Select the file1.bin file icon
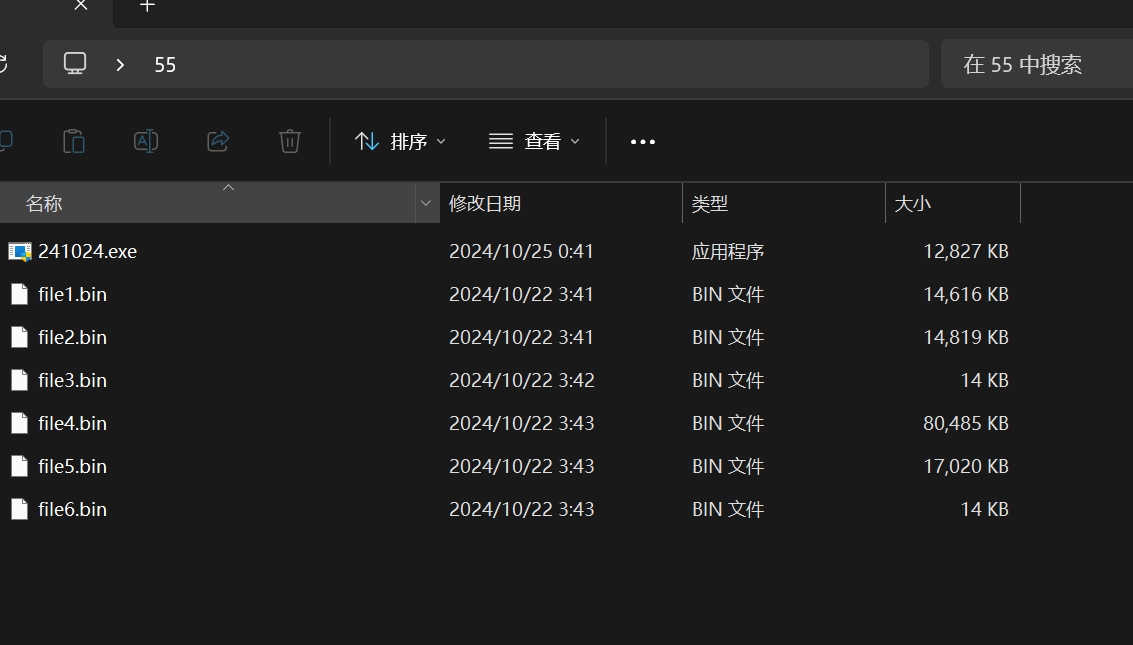 (19, 294)
